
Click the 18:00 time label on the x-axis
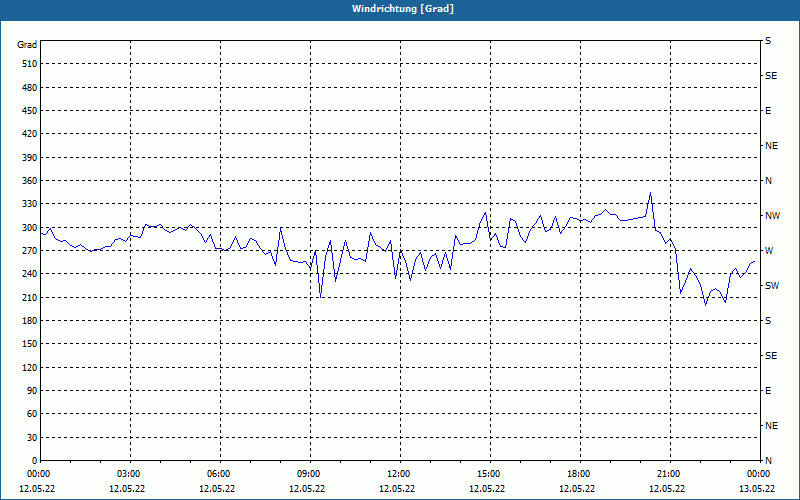pyautogui.click(x=579, y=474)
